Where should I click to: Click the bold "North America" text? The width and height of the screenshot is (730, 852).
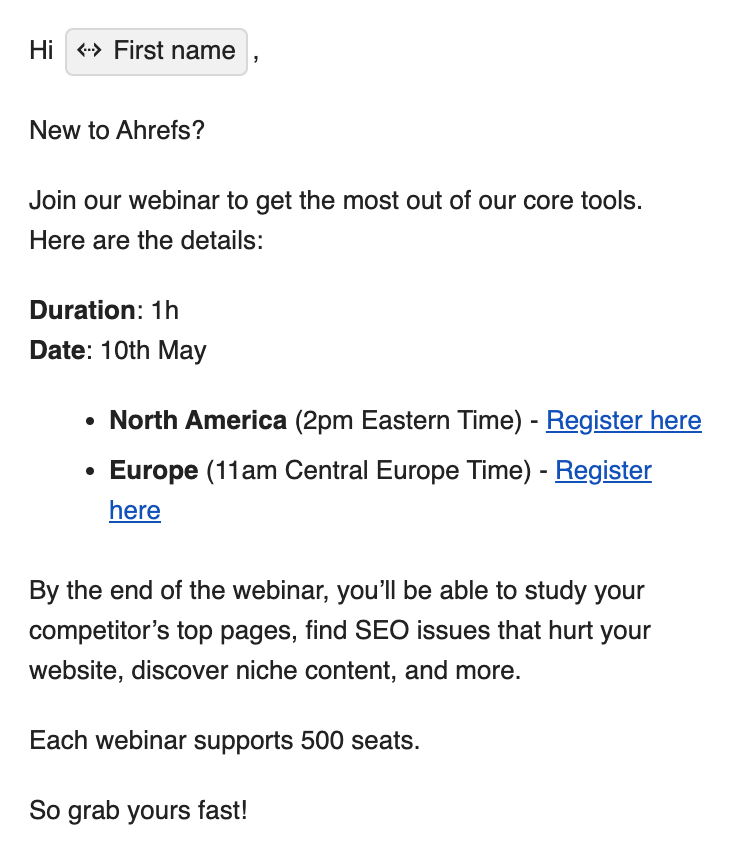(x=198, y=421)
